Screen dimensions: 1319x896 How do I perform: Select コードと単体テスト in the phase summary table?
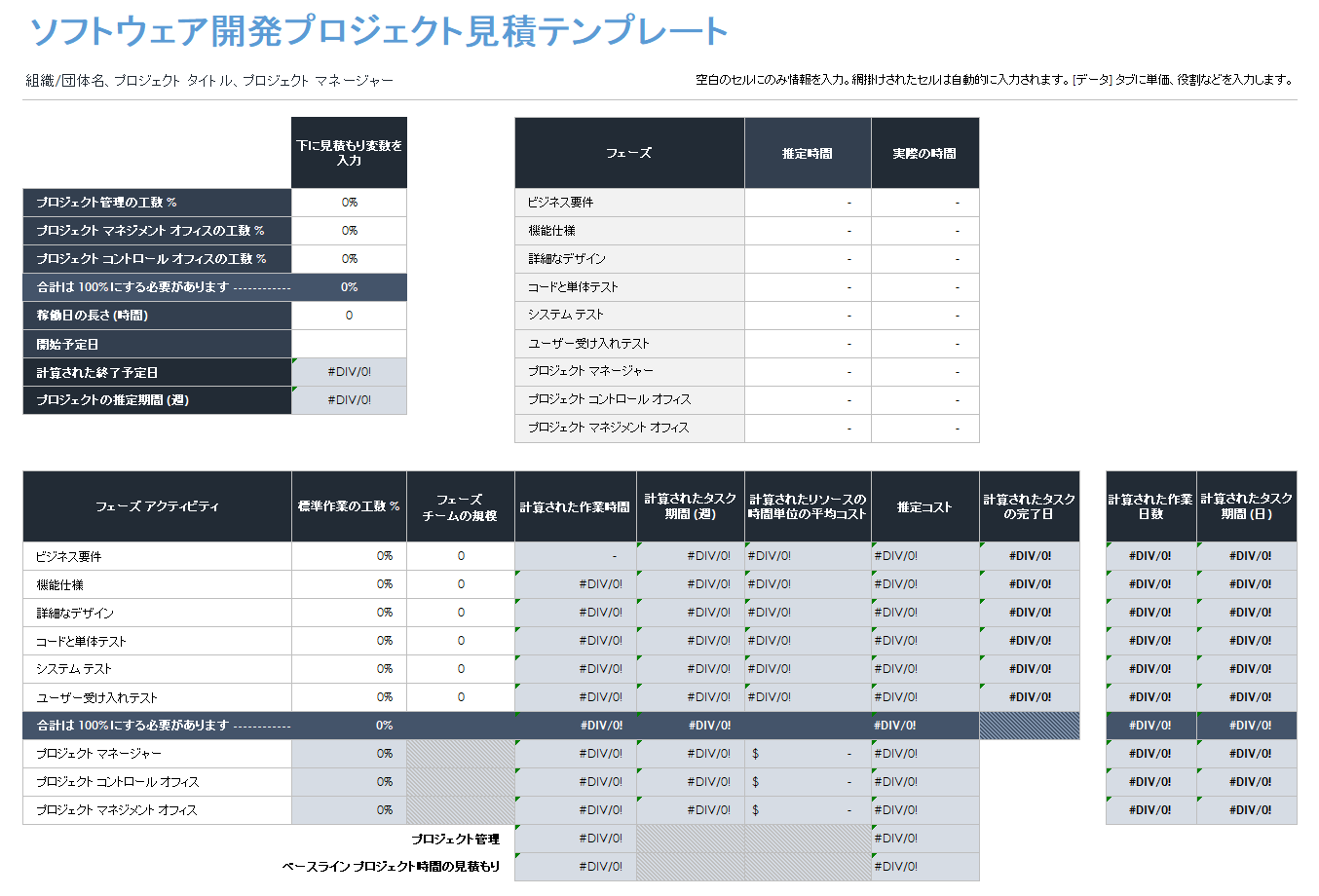629,287
